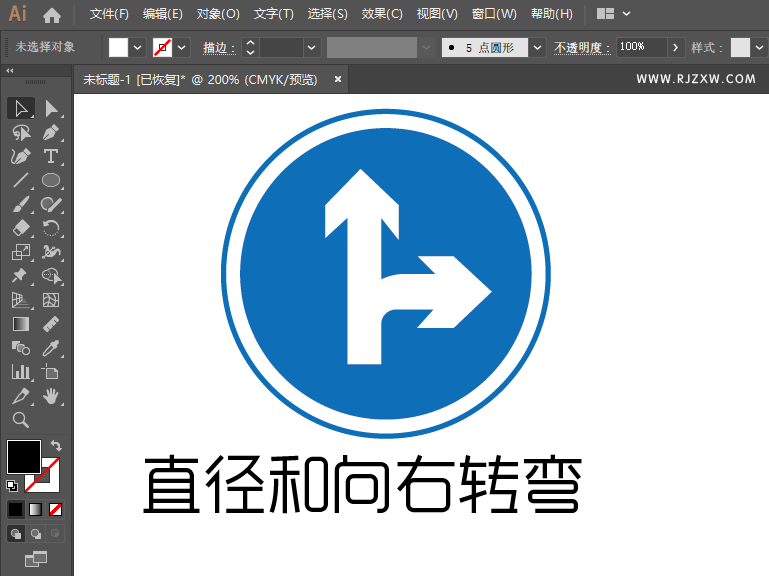Click the white fill swatch in control bar
Image resolution: width=769 pixels, height=576 pixels.
118,48
